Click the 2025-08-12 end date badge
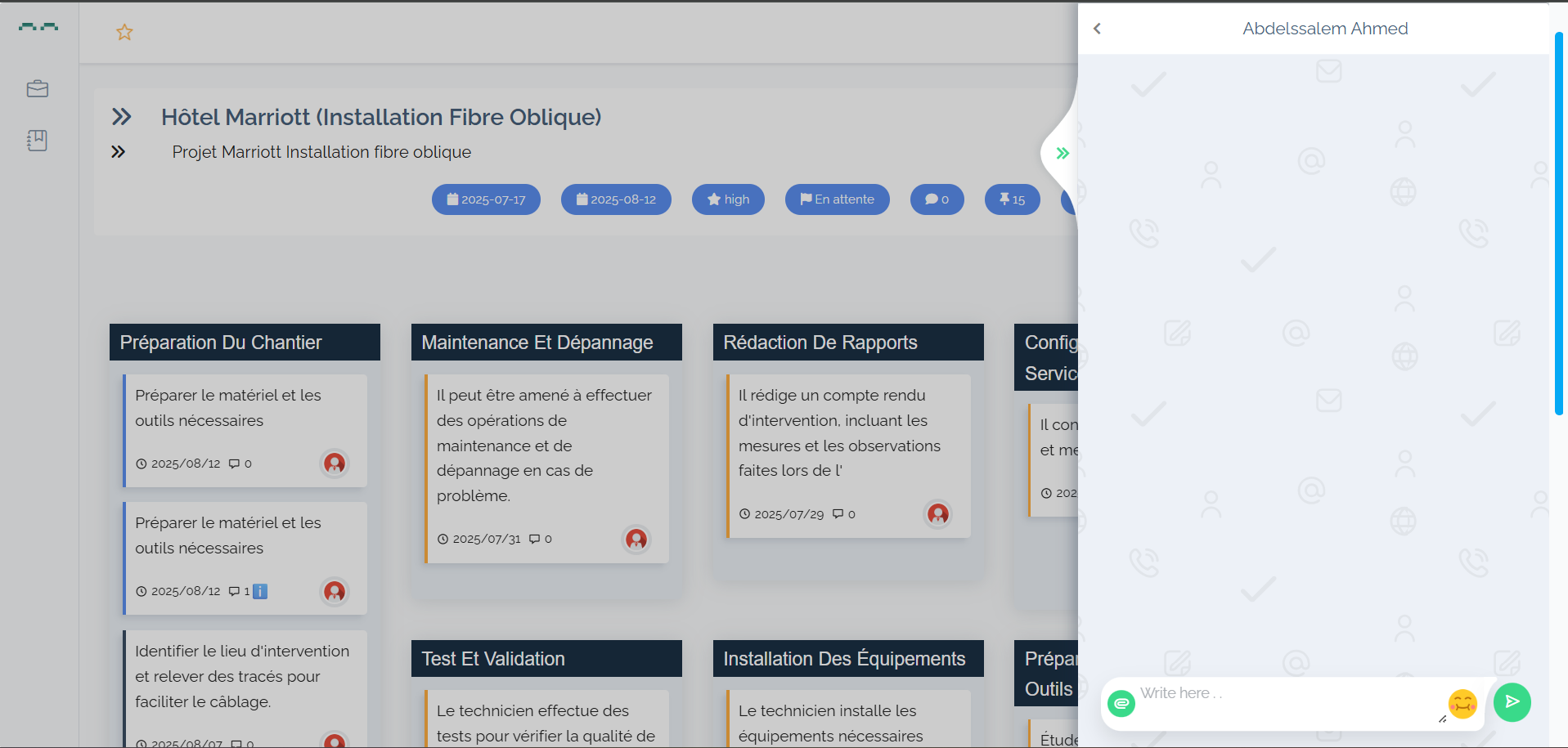 pos(616,199)
